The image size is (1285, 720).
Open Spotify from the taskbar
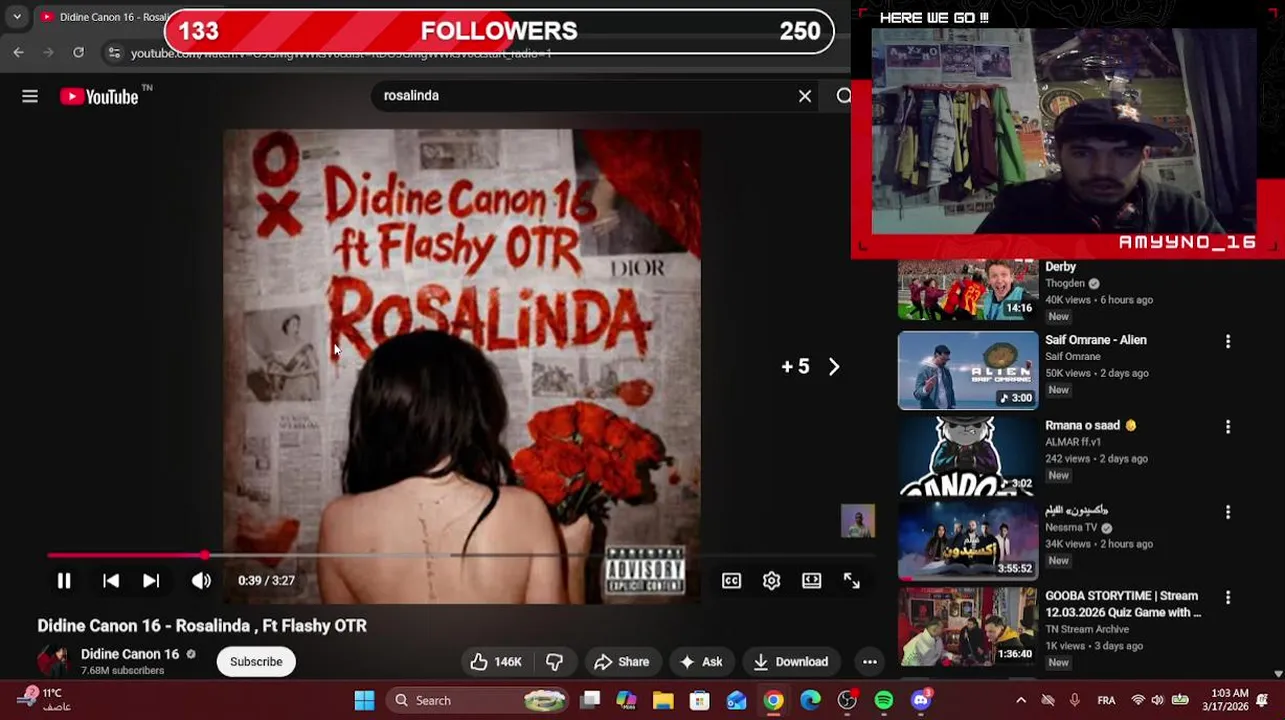[884, 701]
